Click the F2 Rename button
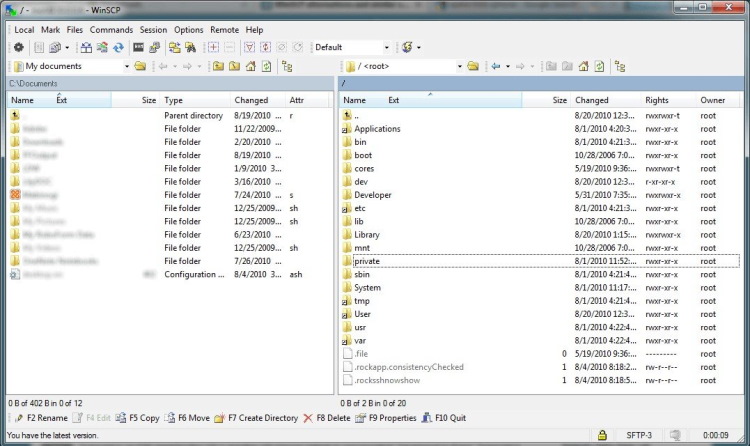The width and height of the screenshot is (750, 446). [41, 418]
